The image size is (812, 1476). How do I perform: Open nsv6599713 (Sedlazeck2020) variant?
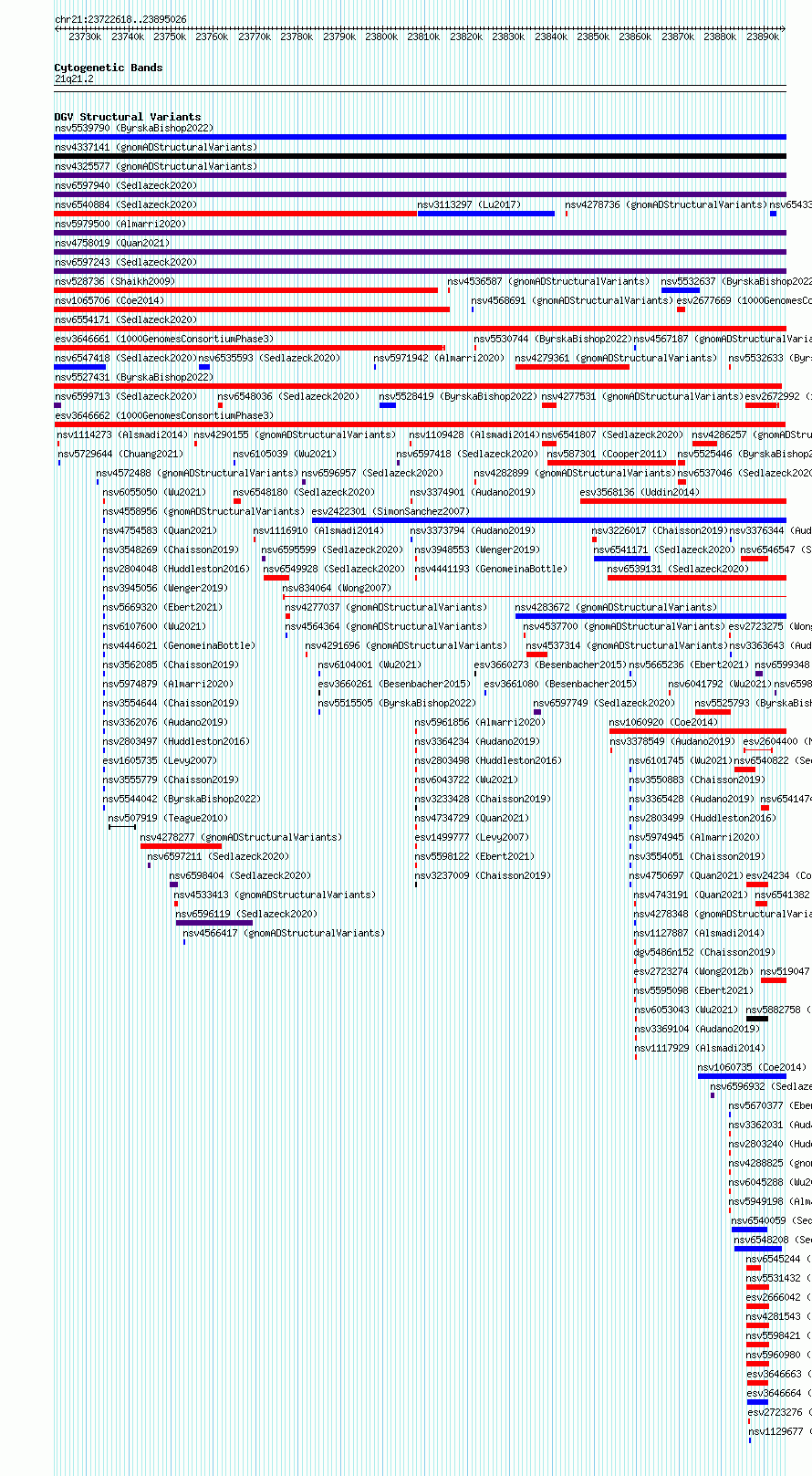[x=125, y=396]
